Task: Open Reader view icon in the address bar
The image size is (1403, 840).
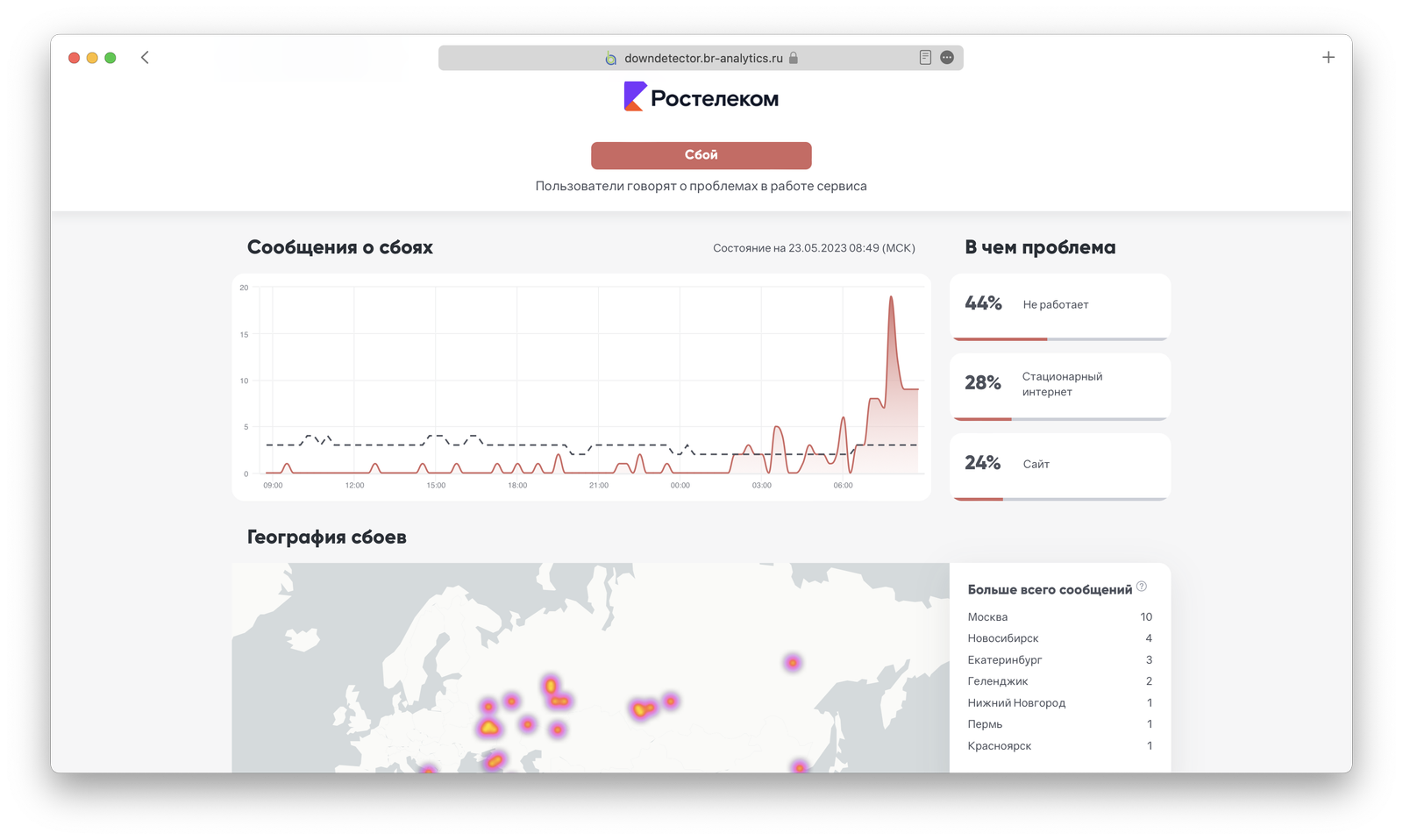Action: pos(925,58)
